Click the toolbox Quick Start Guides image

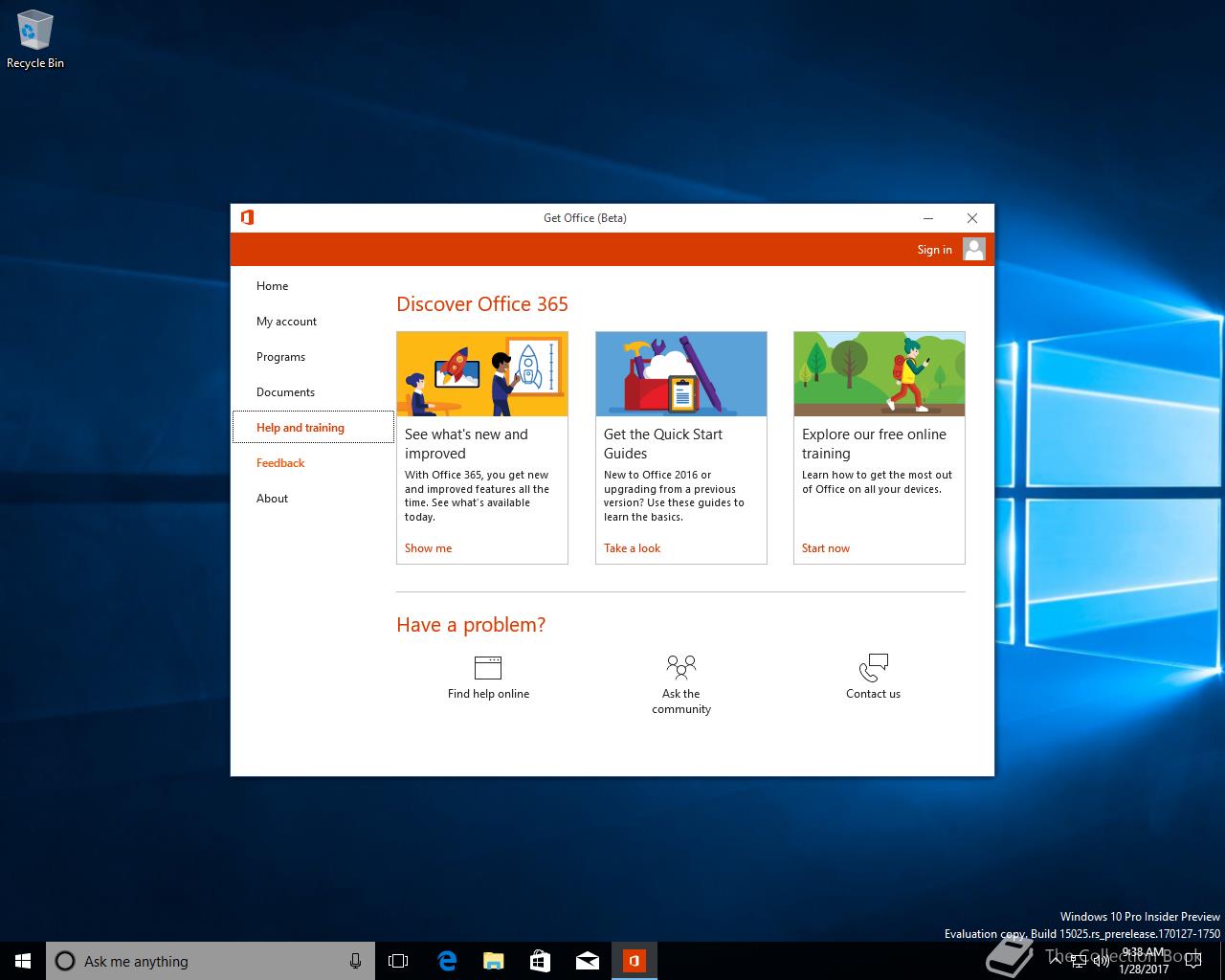681,374
